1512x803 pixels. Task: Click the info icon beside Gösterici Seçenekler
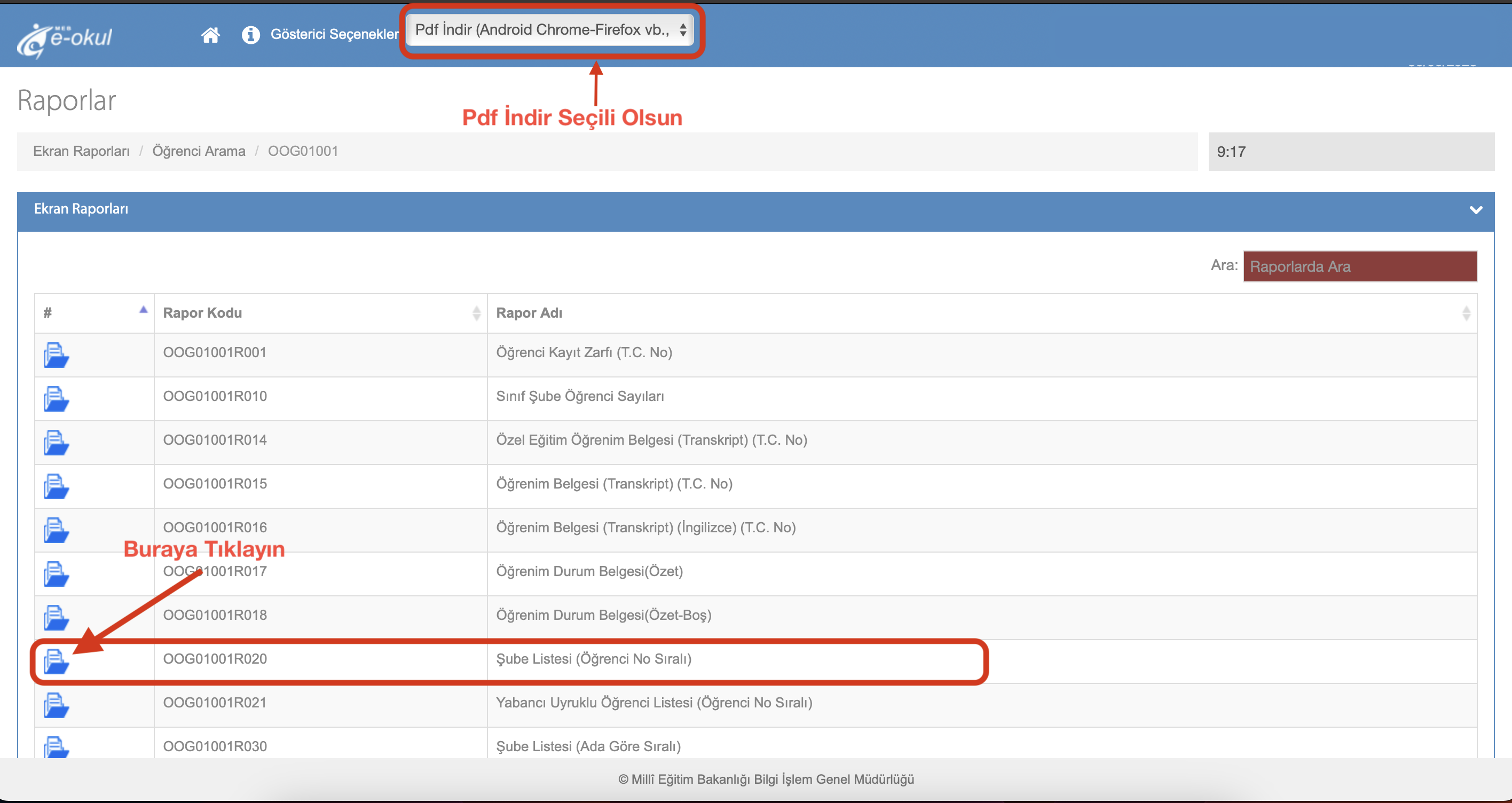coord(250,35)
